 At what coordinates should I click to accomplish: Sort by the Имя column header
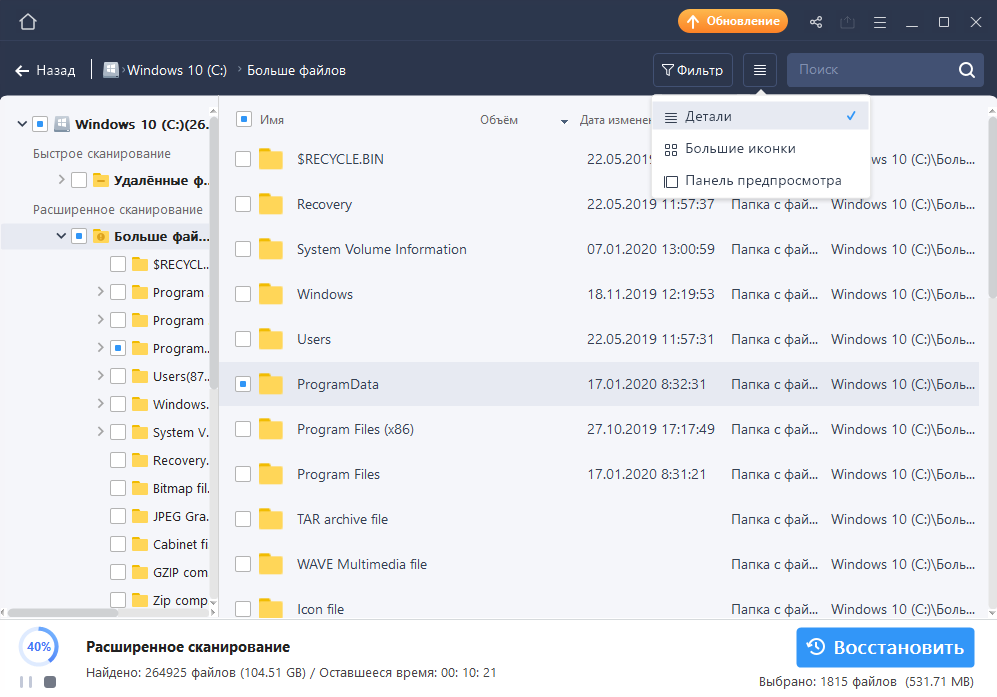tap(272, 120)
